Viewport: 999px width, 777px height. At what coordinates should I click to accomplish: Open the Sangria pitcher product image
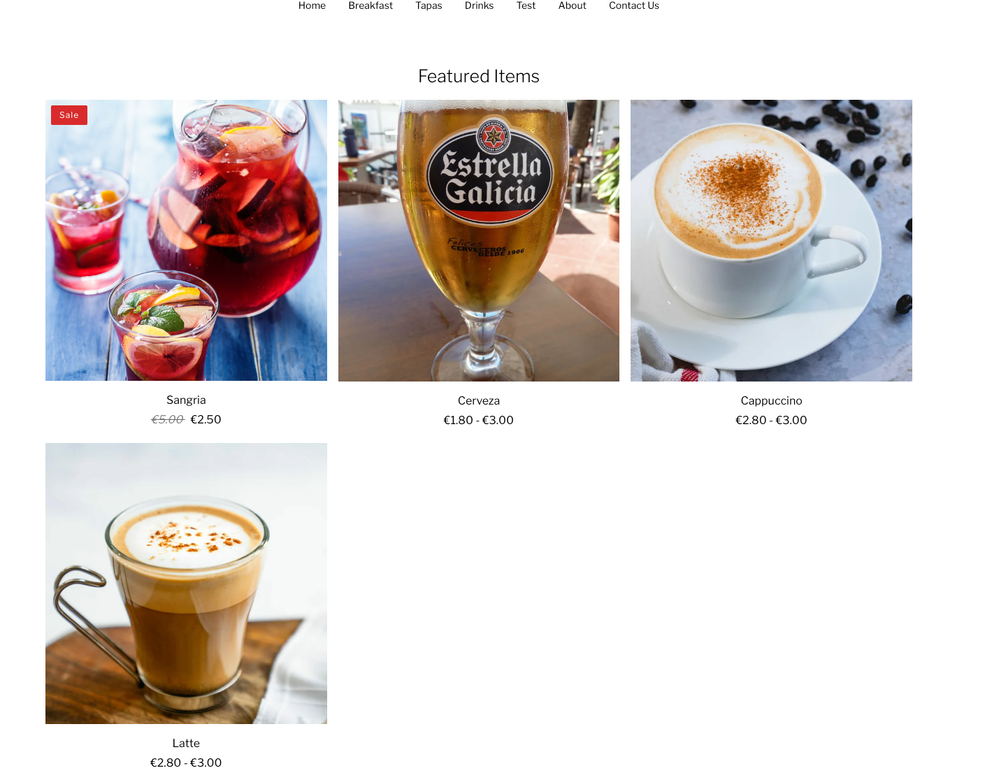186,240
